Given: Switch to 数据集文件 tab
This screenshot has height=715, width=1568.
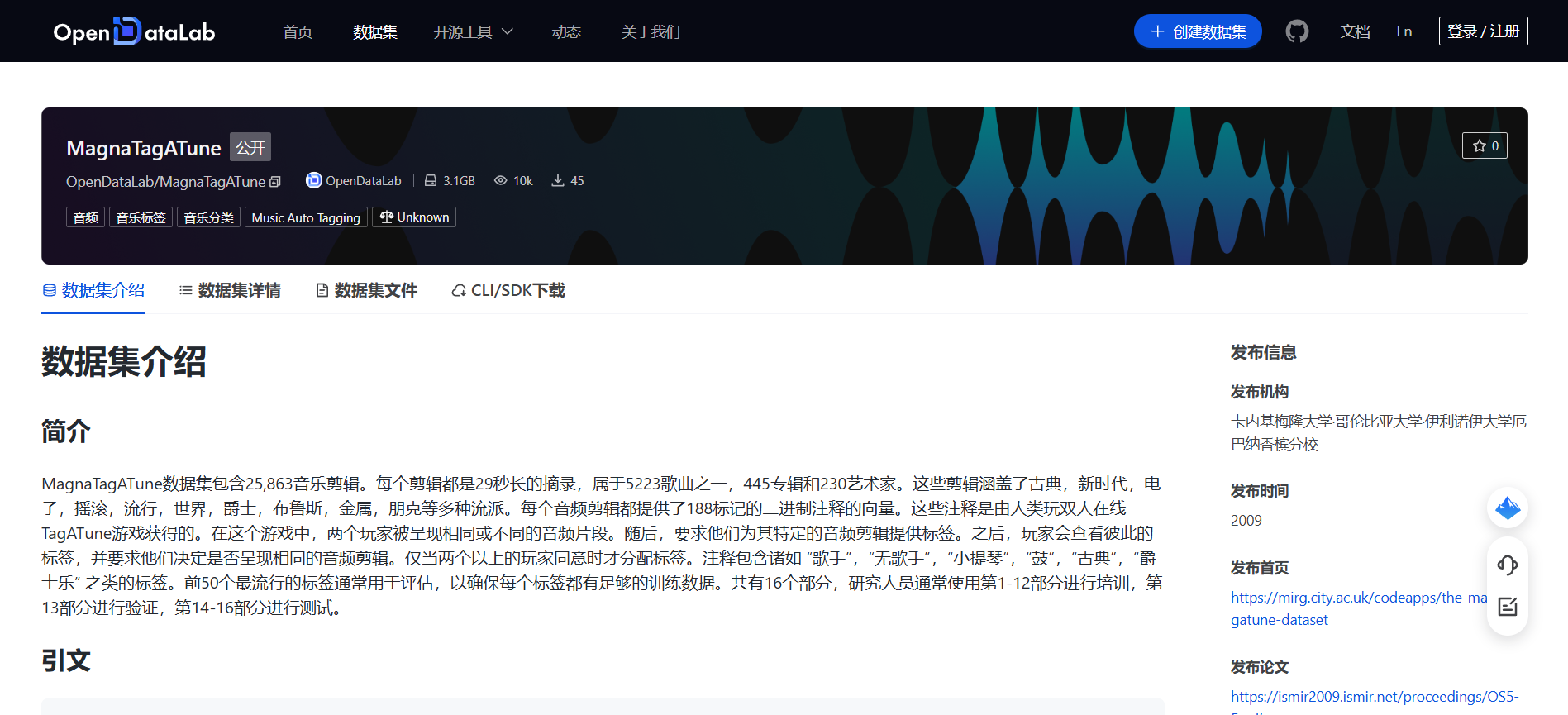Looking at the screenshot, I should [x=367, y=290].
